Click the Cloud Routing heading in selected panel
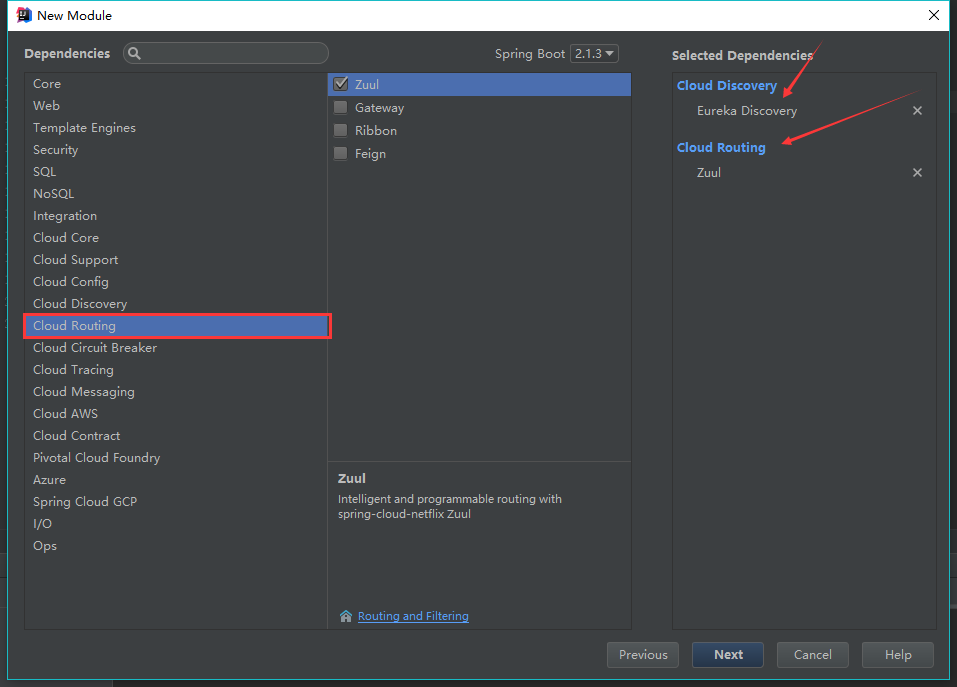The image size is (957, 687). [x=721, y=148]
